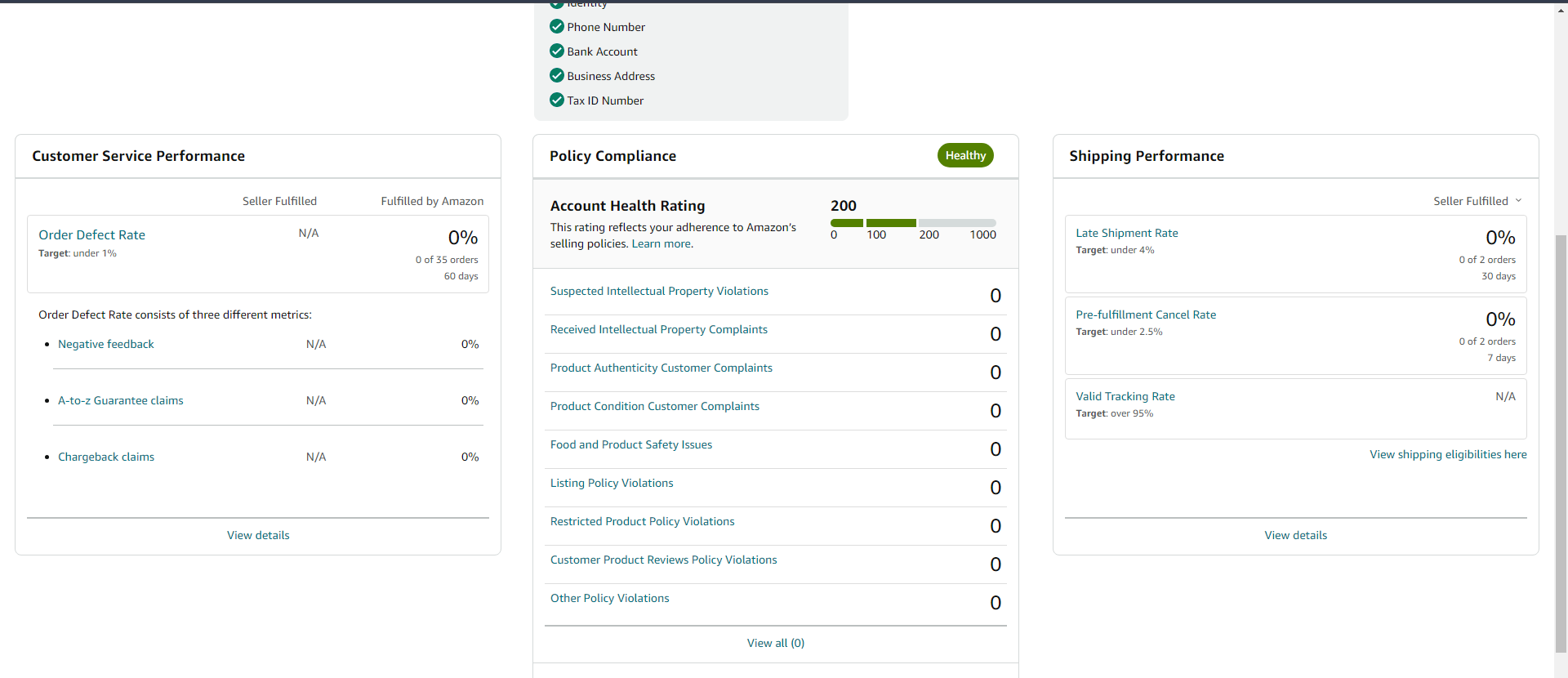Open the Negative feedback metric link
Viewport: 1568px width, 678px height.
[x=106, y=344]
